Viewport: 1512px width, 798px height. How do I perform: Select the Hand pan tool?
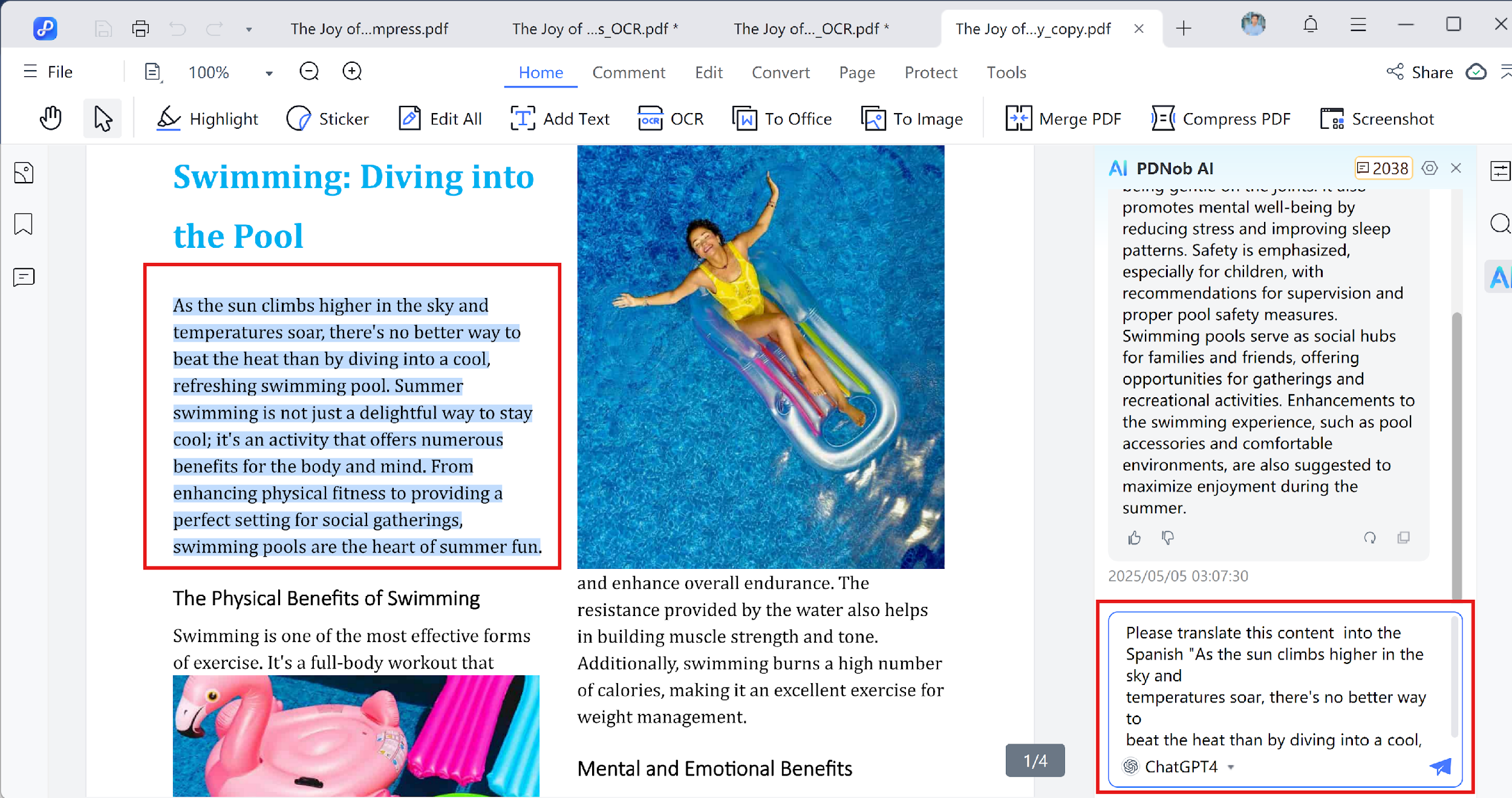pos(51,118)
